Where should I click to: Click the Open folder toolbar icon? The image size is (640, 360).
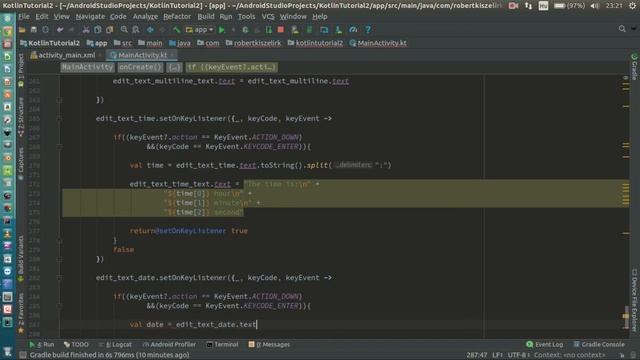pos(22,30)
